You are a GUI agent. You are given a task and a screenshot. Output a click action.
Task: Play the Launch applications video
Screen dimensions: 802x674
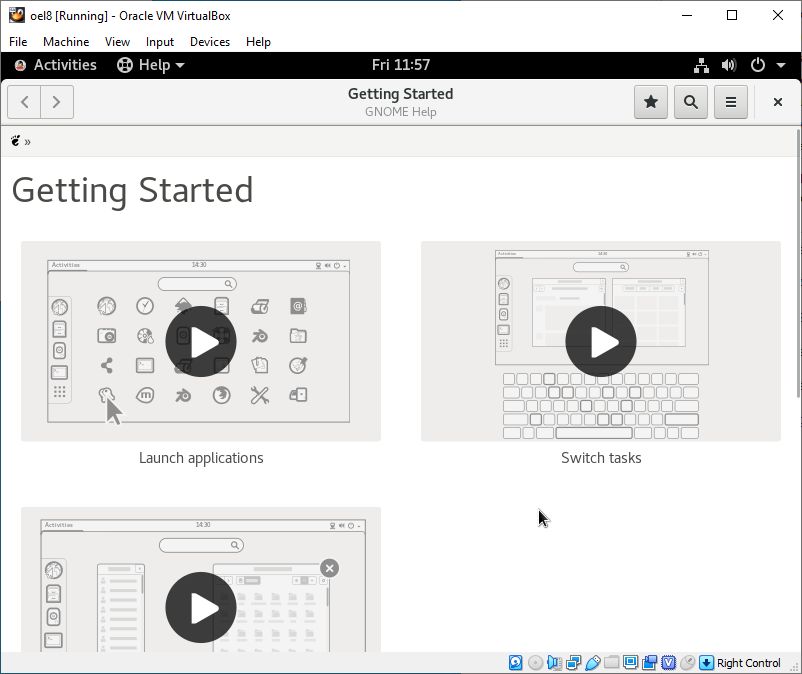click(x=201, y=342)
